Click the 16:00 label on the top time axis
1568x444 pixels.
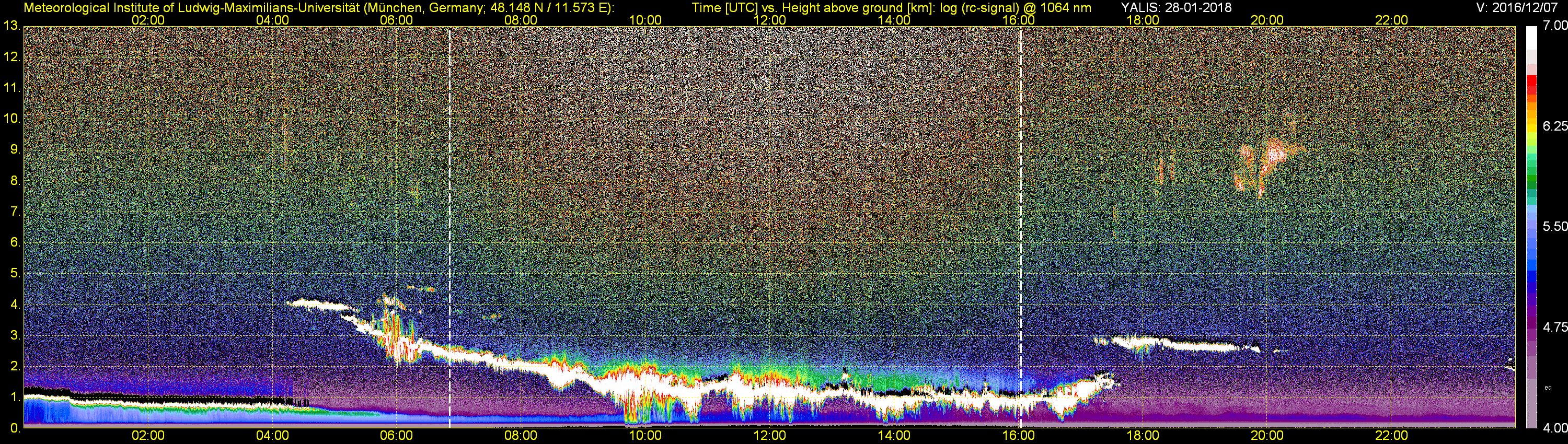coord(1018,20)
